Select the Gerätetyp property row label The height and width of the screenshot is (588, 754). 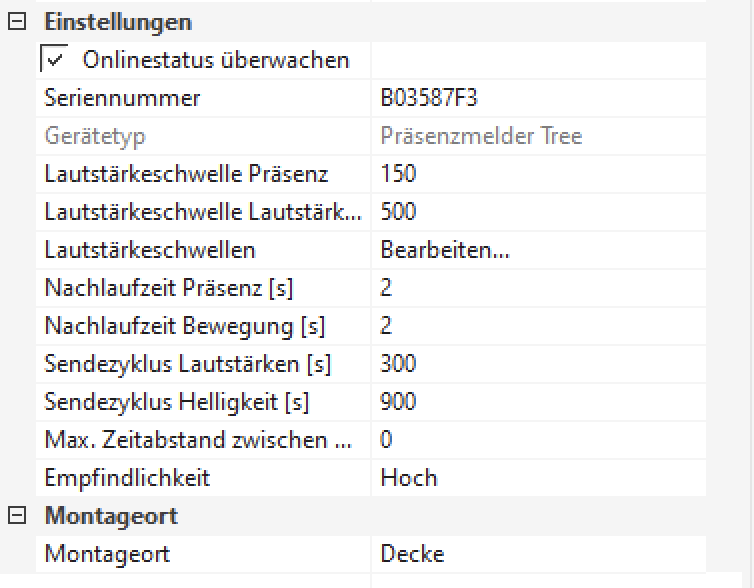click(95, 136)
